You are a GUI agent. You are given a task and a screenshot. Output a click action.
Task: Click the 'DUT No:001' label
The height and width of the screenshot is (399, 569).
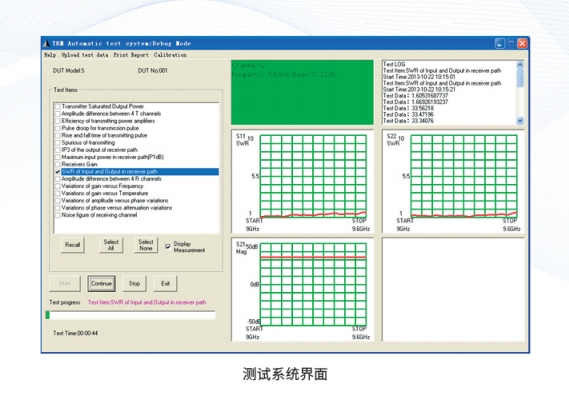[153, 71]
